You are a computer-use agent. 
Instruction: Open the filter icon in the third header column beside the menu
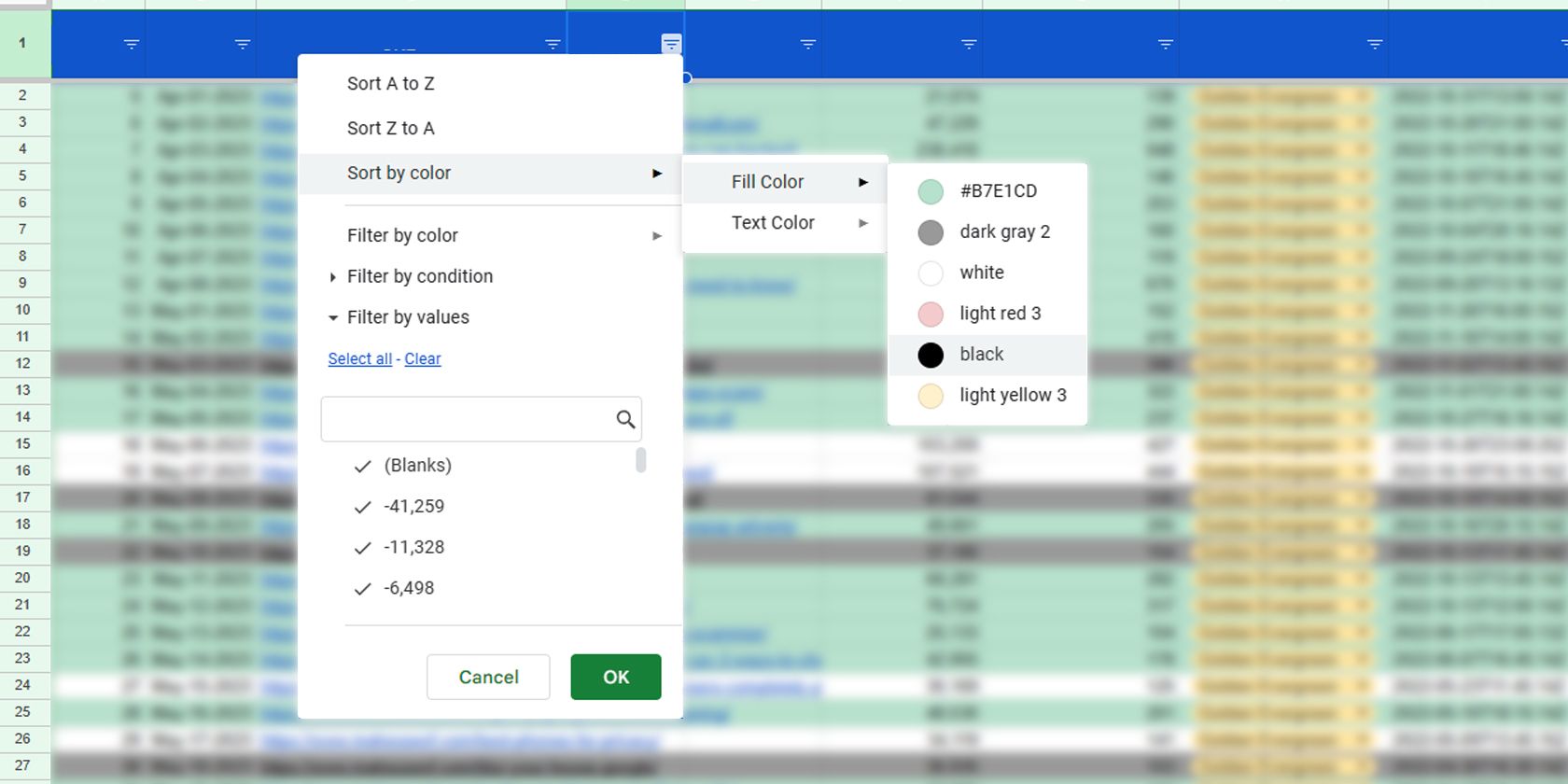tap(553, 44)
